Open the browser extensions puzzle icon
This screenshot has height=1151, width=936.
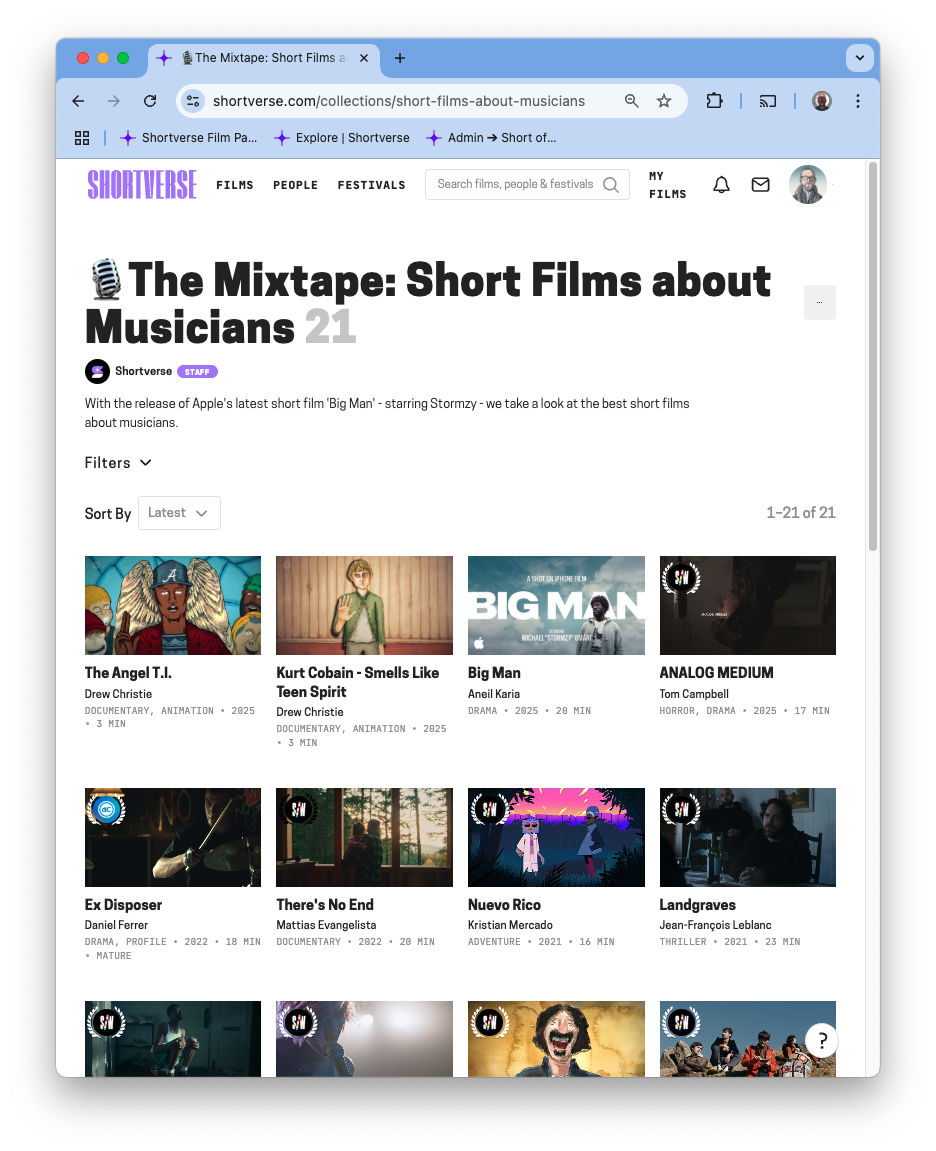click(x=714, y=101)
